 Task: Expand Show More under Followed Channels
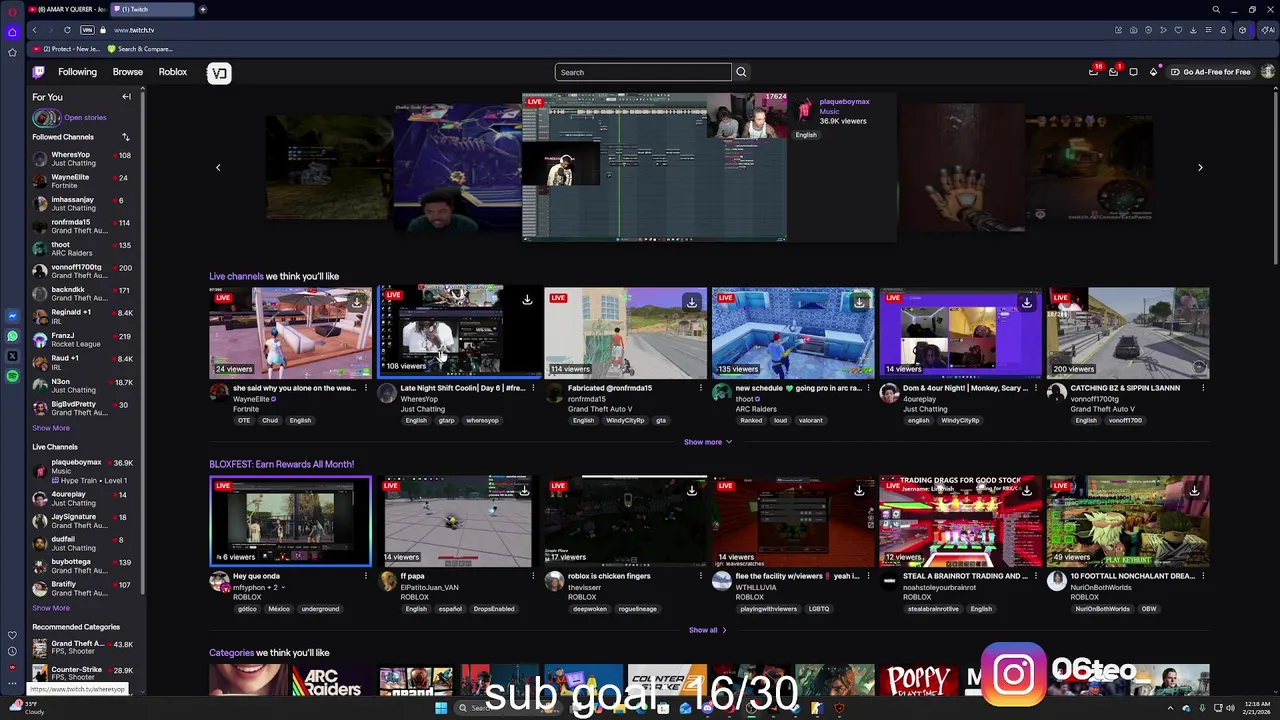tap(51, 428)
